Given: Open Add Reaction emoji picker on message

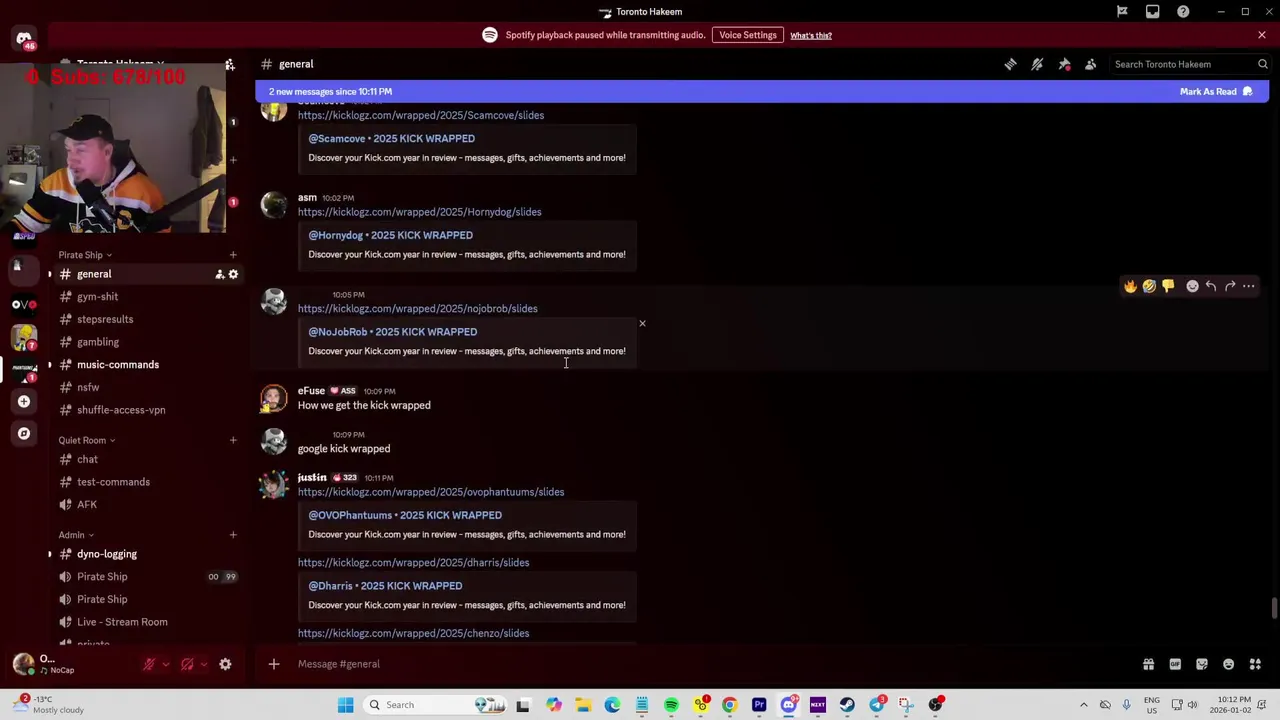Looking at the screenshot, I should (1192, 286).
